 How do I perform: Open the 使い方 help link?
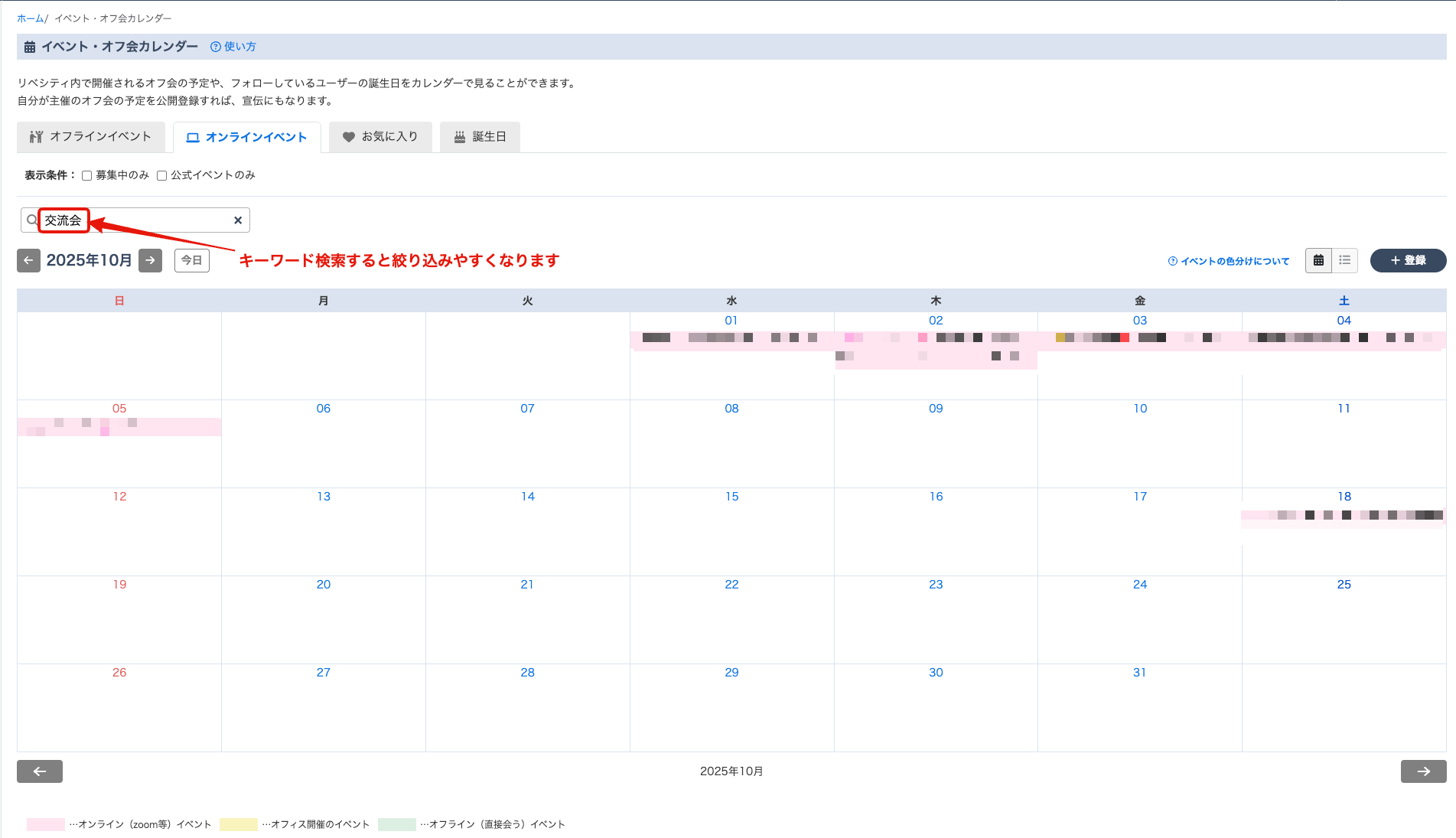233,47
